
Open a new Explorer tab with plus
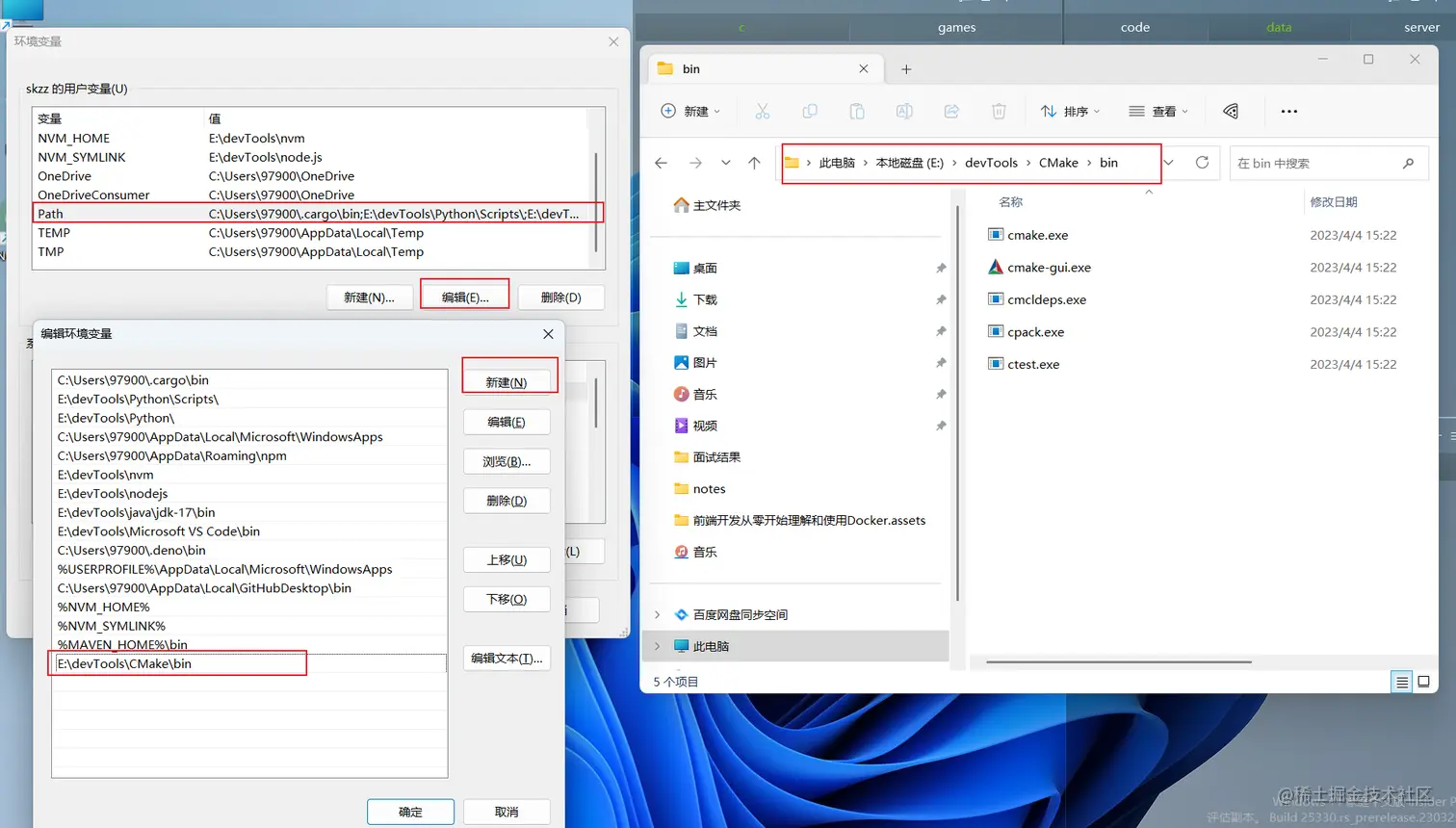(906, 69)
